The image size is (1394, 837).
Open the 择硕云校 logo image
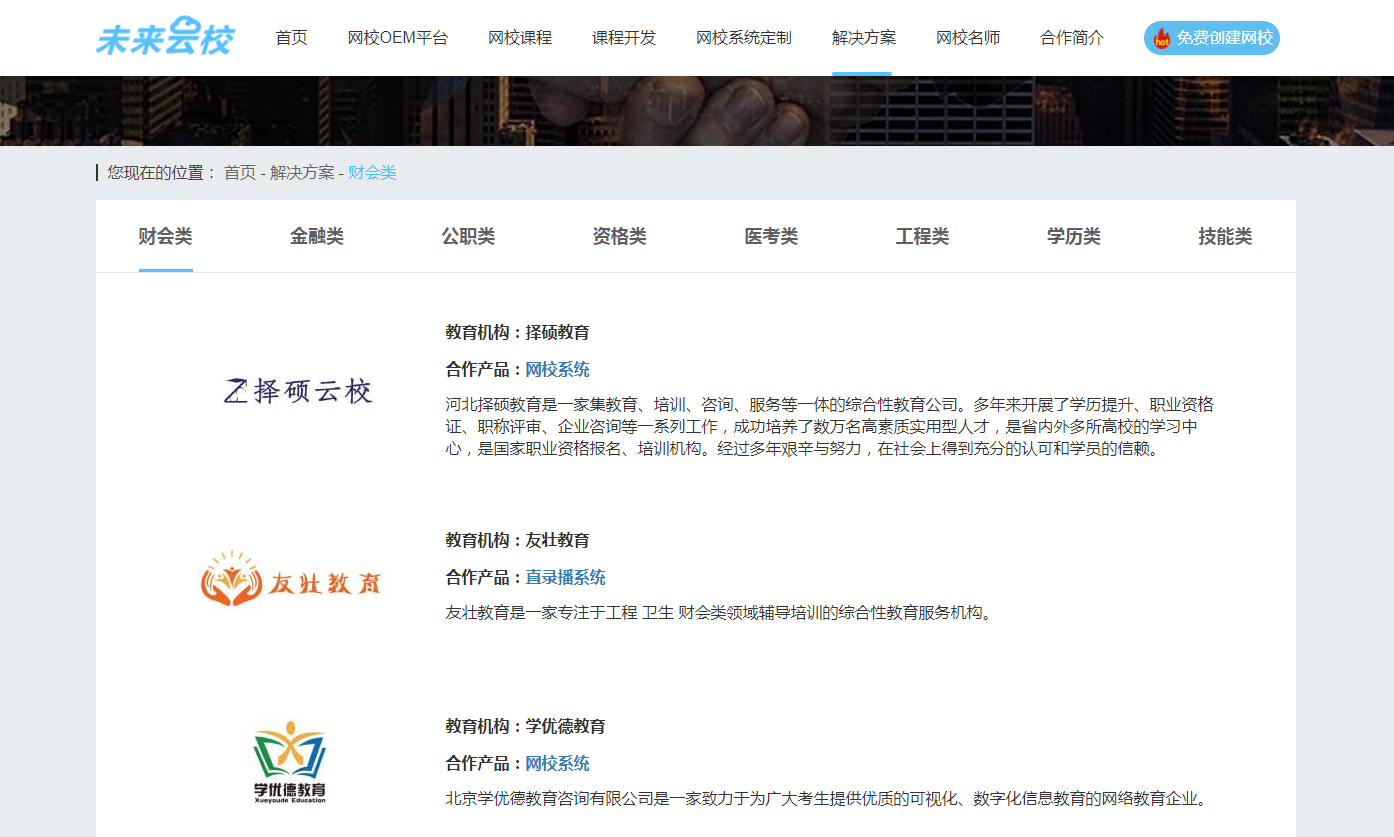pyautogui.click(x=298, y=391)
